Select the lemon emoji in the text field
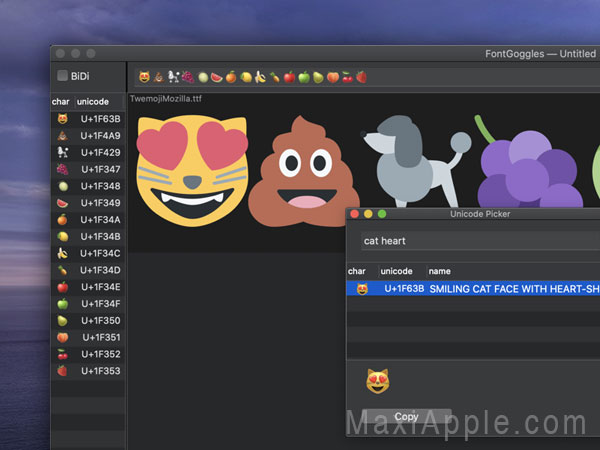The width and height of the screenshot is (600, 450). coord(246,77)
